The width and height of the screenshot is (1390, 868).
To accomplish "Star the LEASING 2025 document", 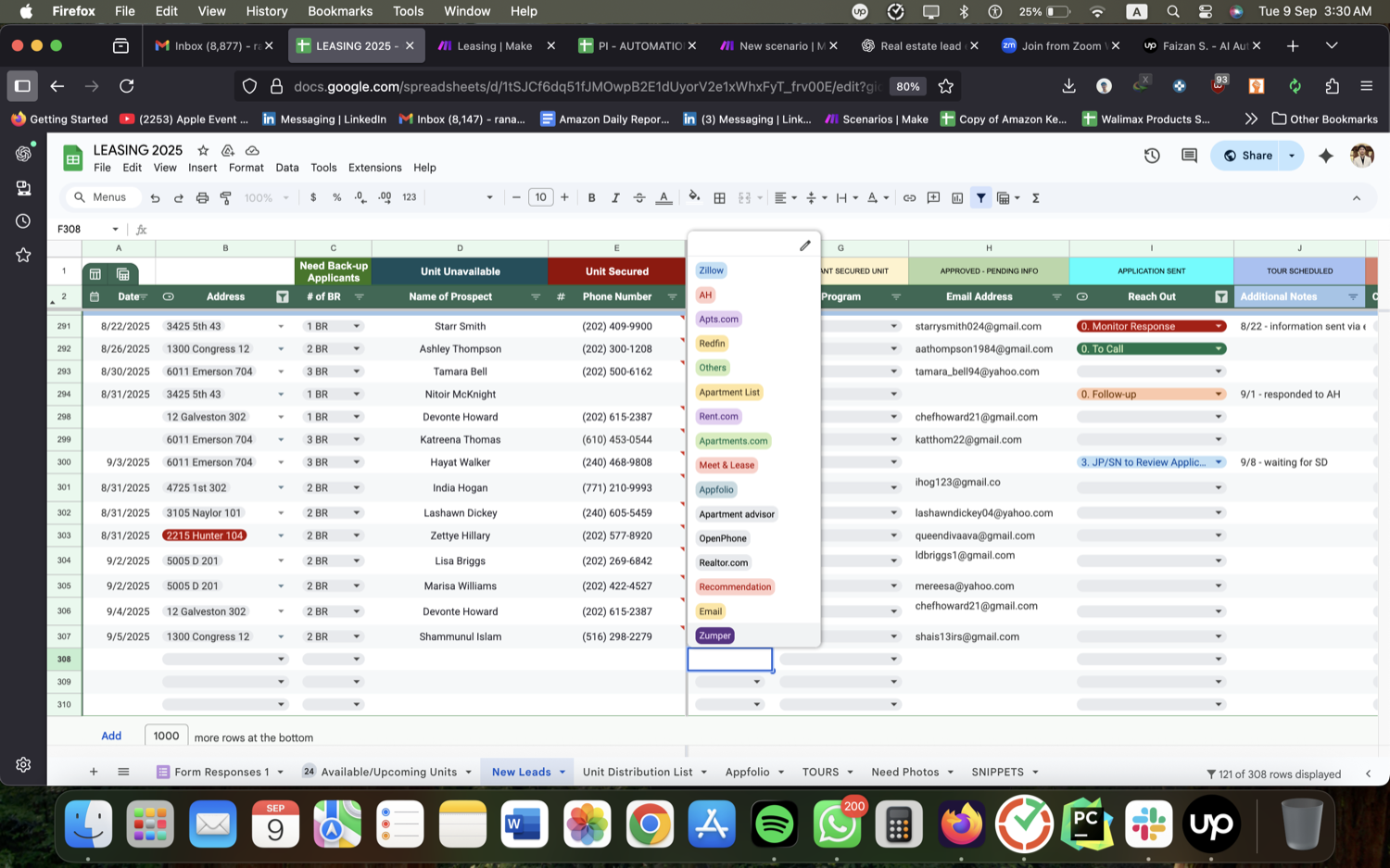I will (203, 150).
